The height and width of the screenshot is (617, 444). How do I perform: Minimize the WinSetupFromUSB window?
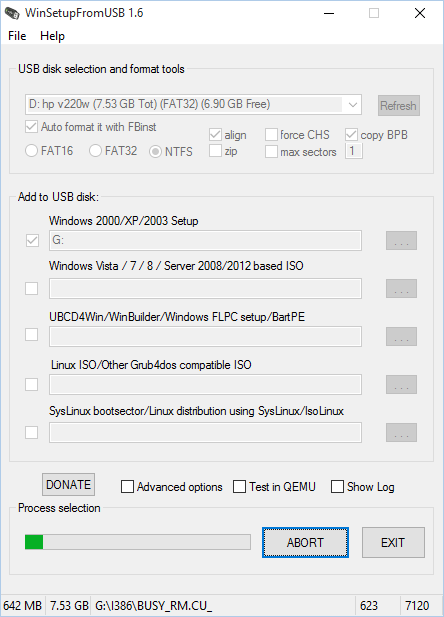click(329, 13)
